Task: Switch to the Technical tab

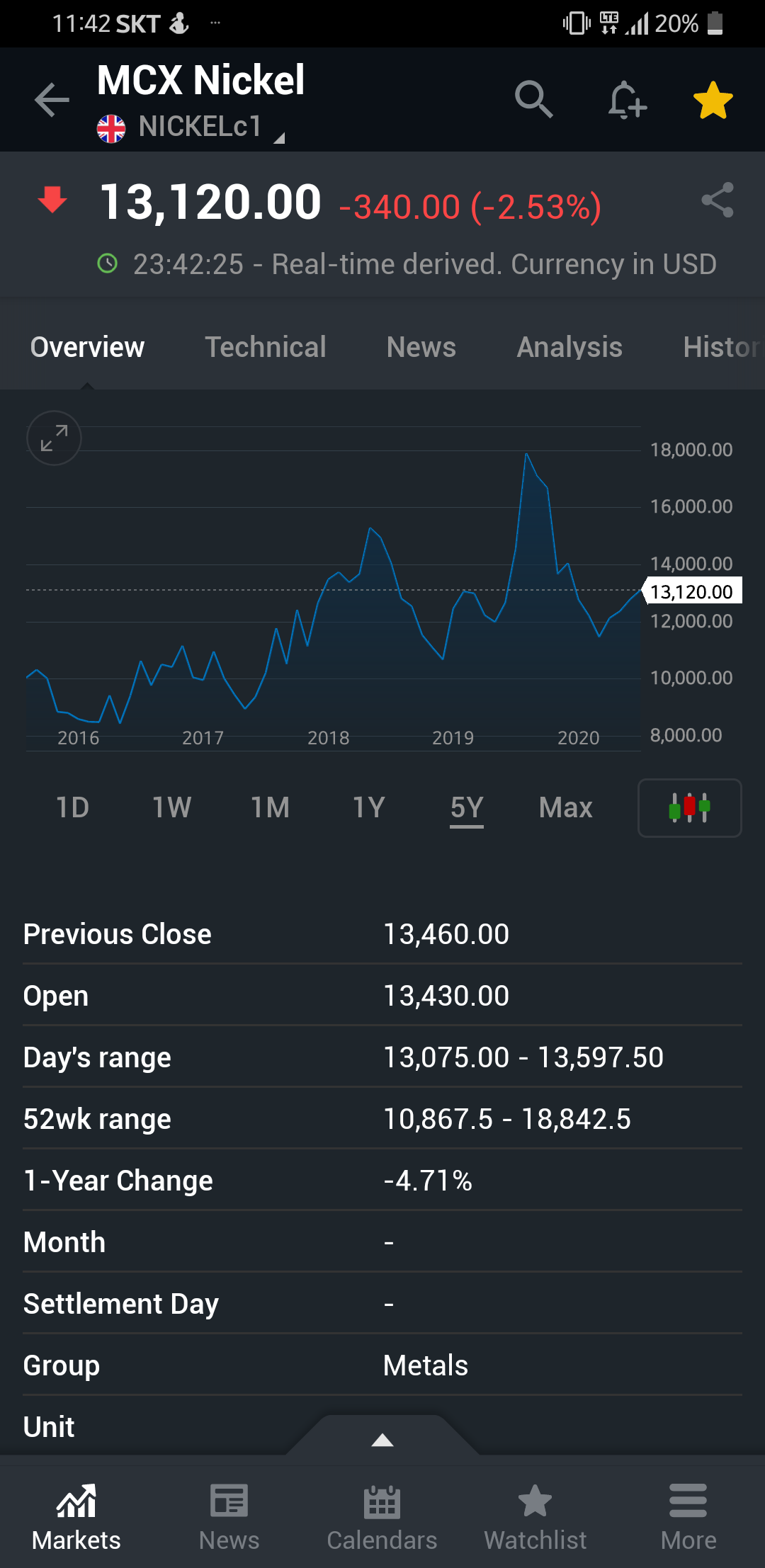Action: coord(266,347)
